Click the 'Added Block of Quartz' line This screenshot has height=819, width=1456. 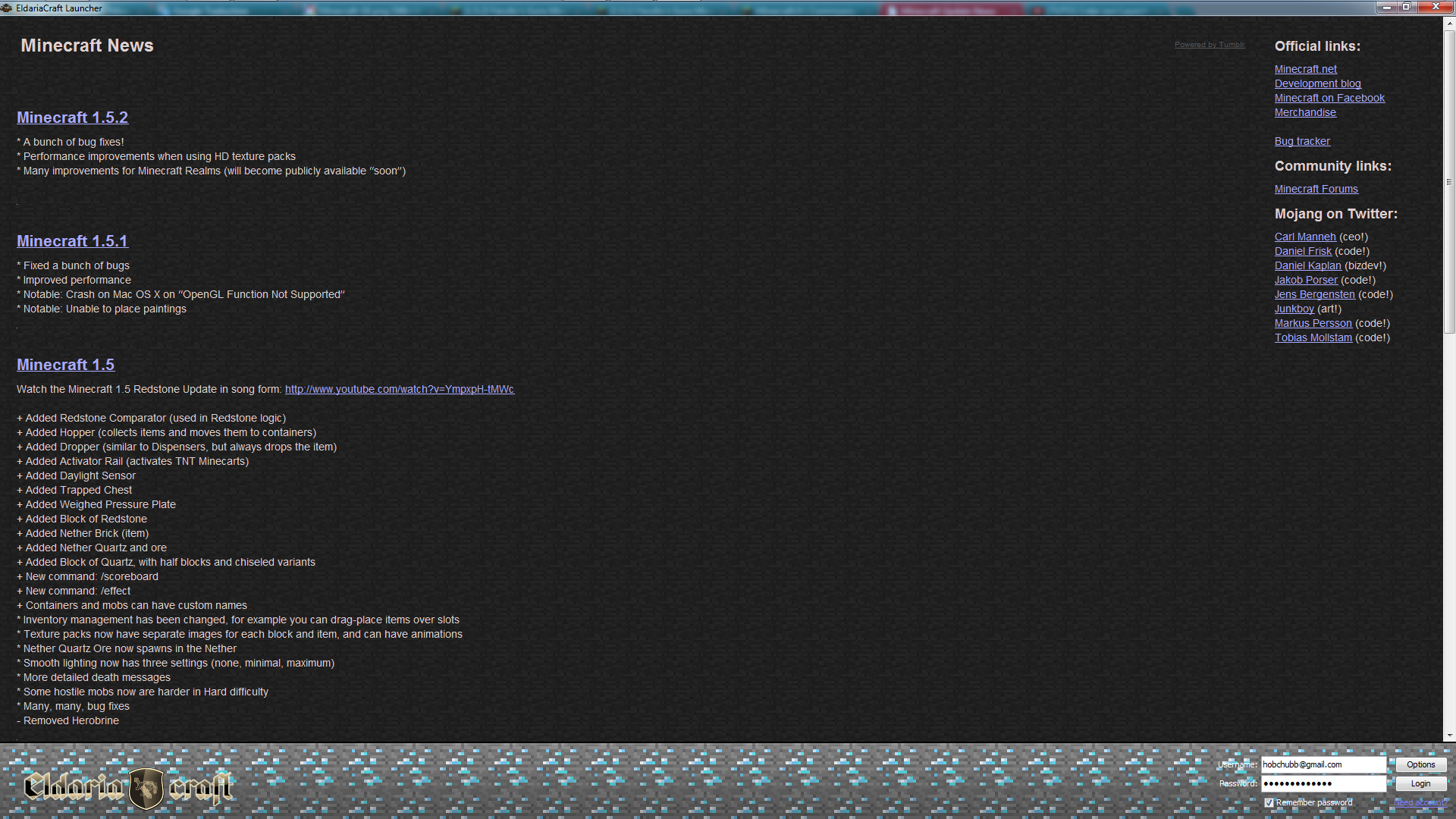(166, 562)
